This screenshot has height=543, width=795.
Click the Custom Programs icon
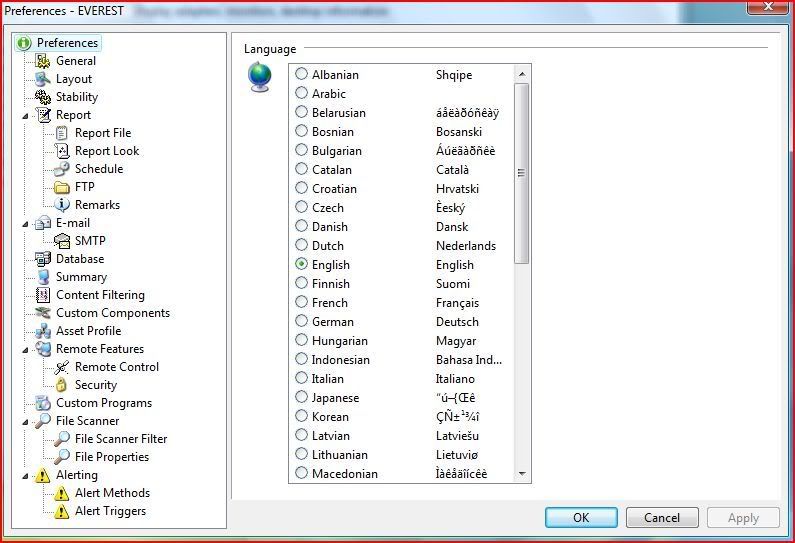tap(43, 403)
